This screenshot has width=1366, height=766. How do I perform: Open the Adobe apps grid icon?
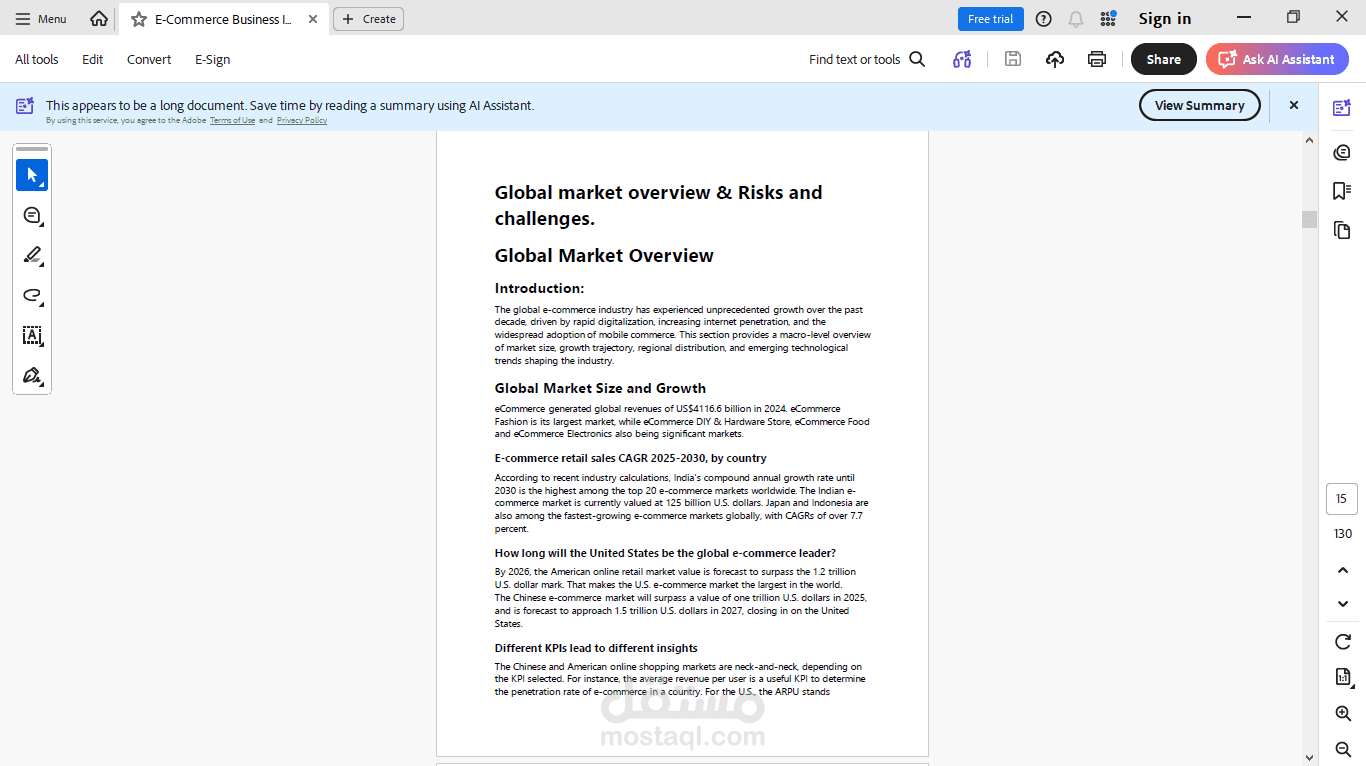(x=1108, y=19)
